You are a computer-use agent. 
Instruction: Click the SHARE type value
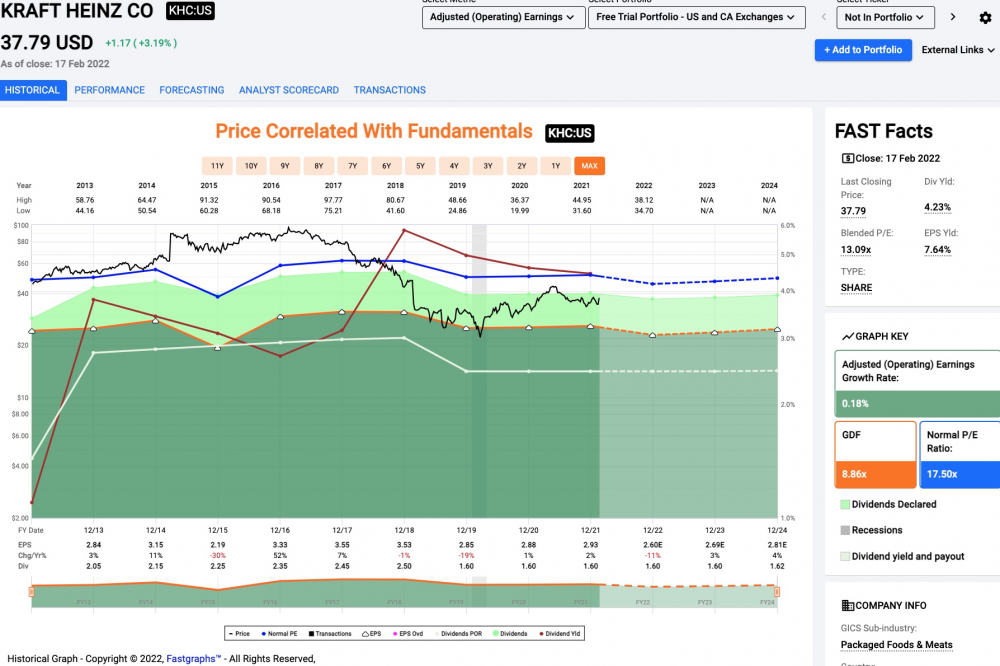857,288
